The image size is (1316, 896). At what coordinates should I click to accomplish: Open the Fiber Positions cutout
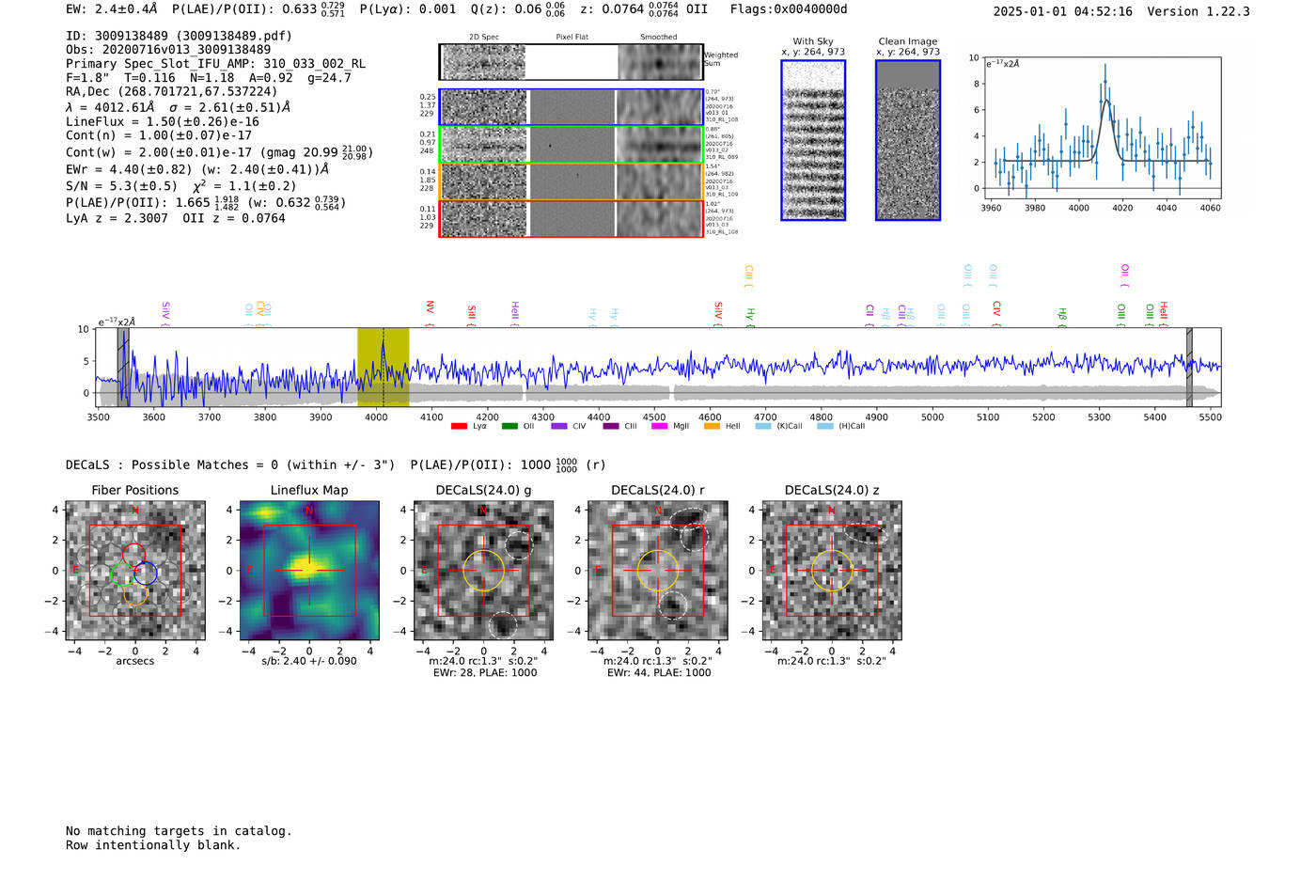click(x=135, y=570)
